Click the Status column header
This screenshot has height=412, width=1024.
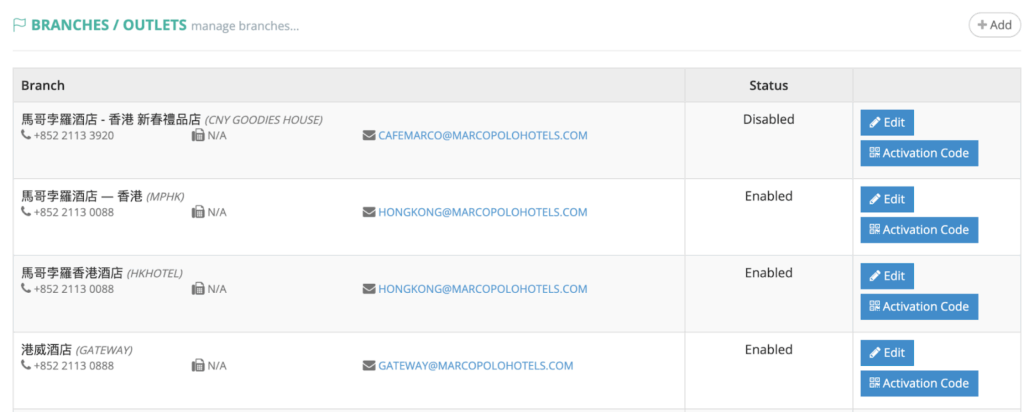[x=768, y=85]
